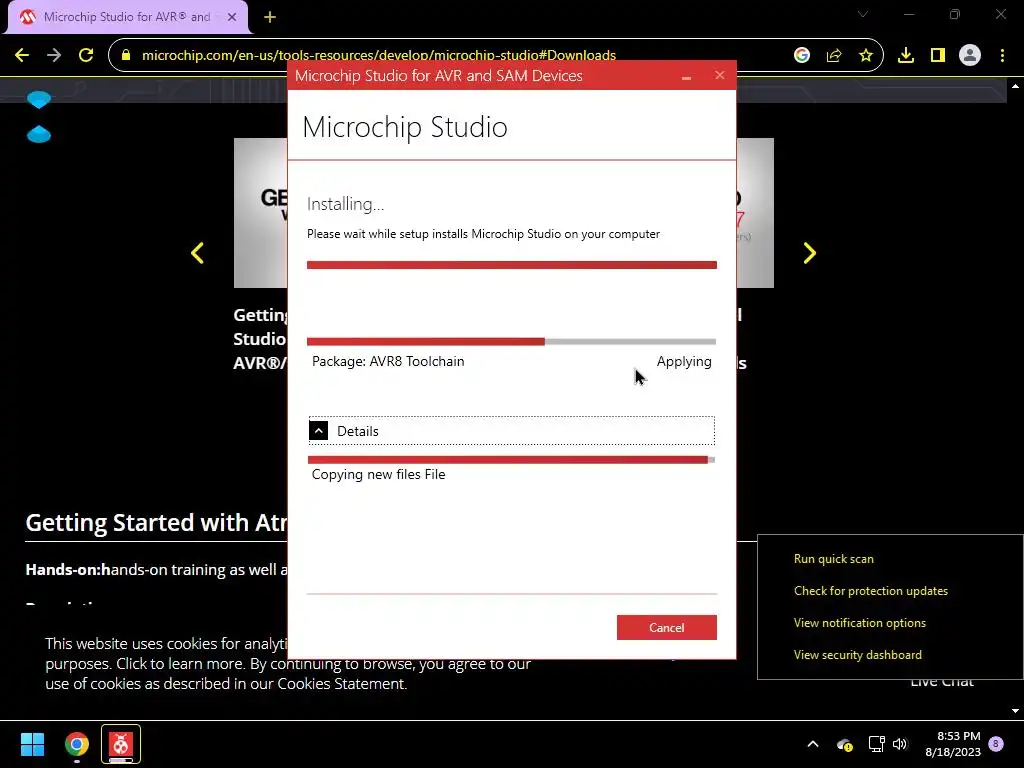
Task: Open Chrome from the taskbar
Action: [76, 744]
